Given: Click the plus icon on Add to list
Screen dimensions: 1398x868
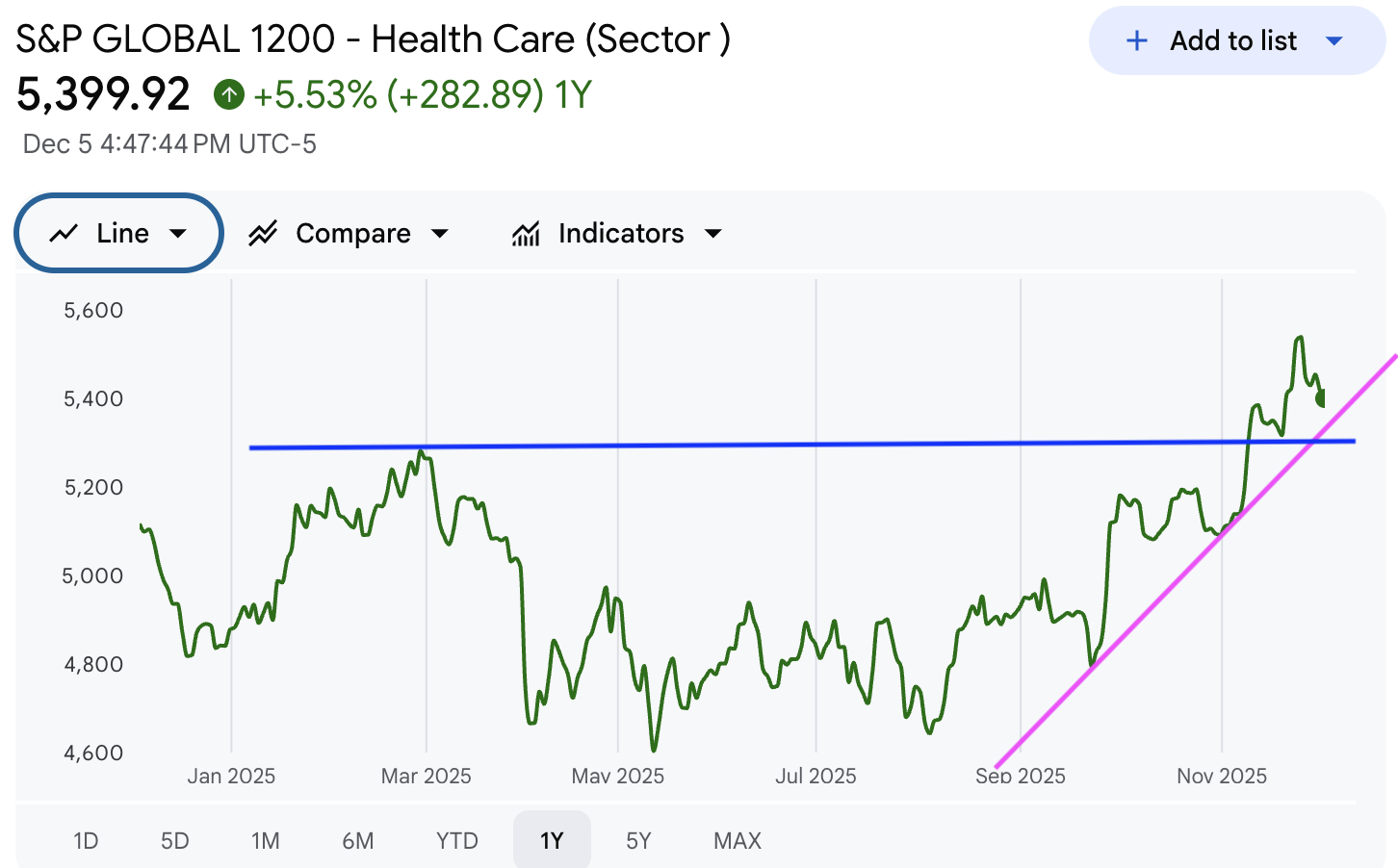Looking at the screenshot, I should [x=1137, y=40].
